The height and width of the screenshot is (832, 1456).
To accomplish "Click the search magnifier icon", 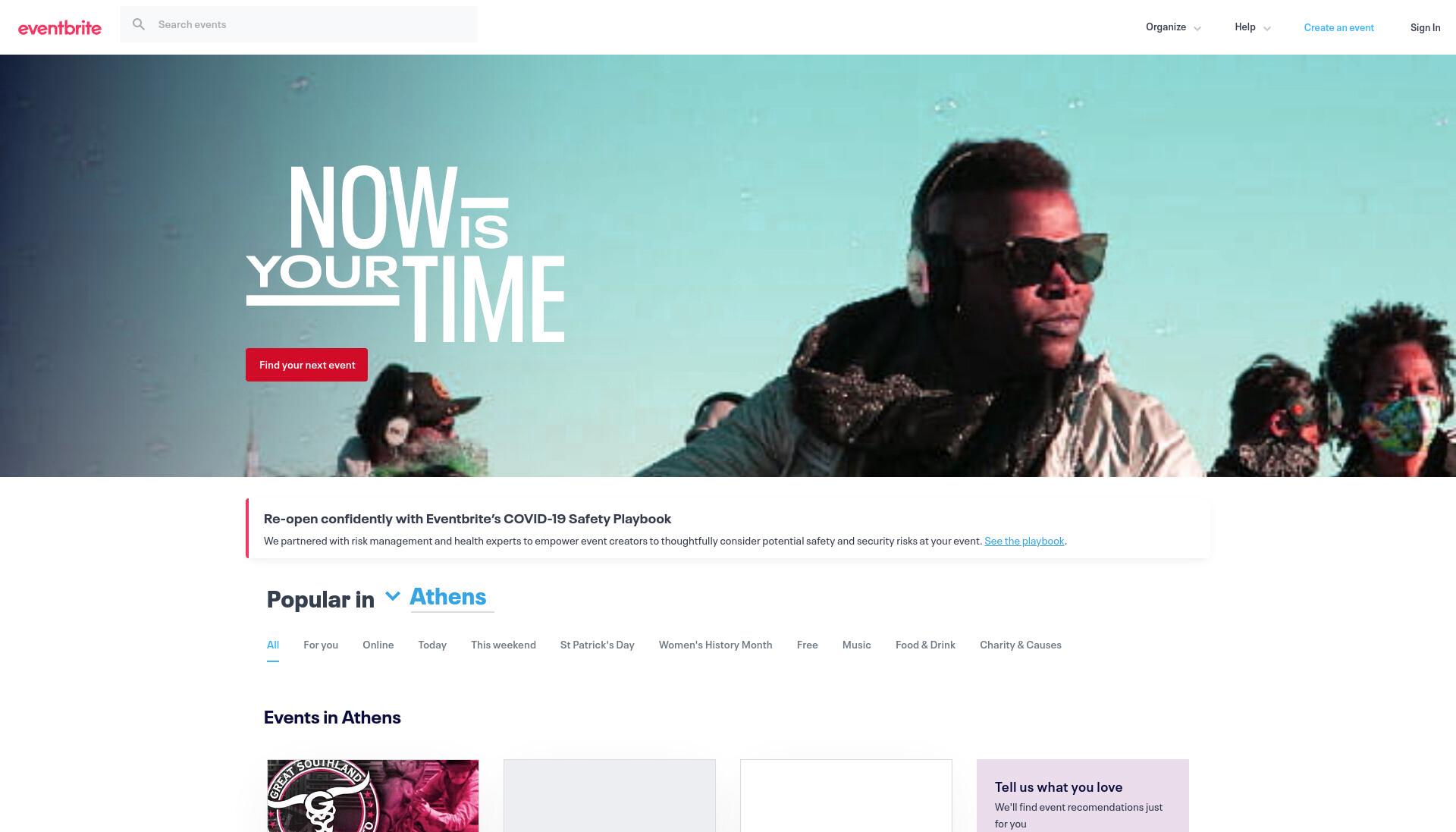I will 139,24.
